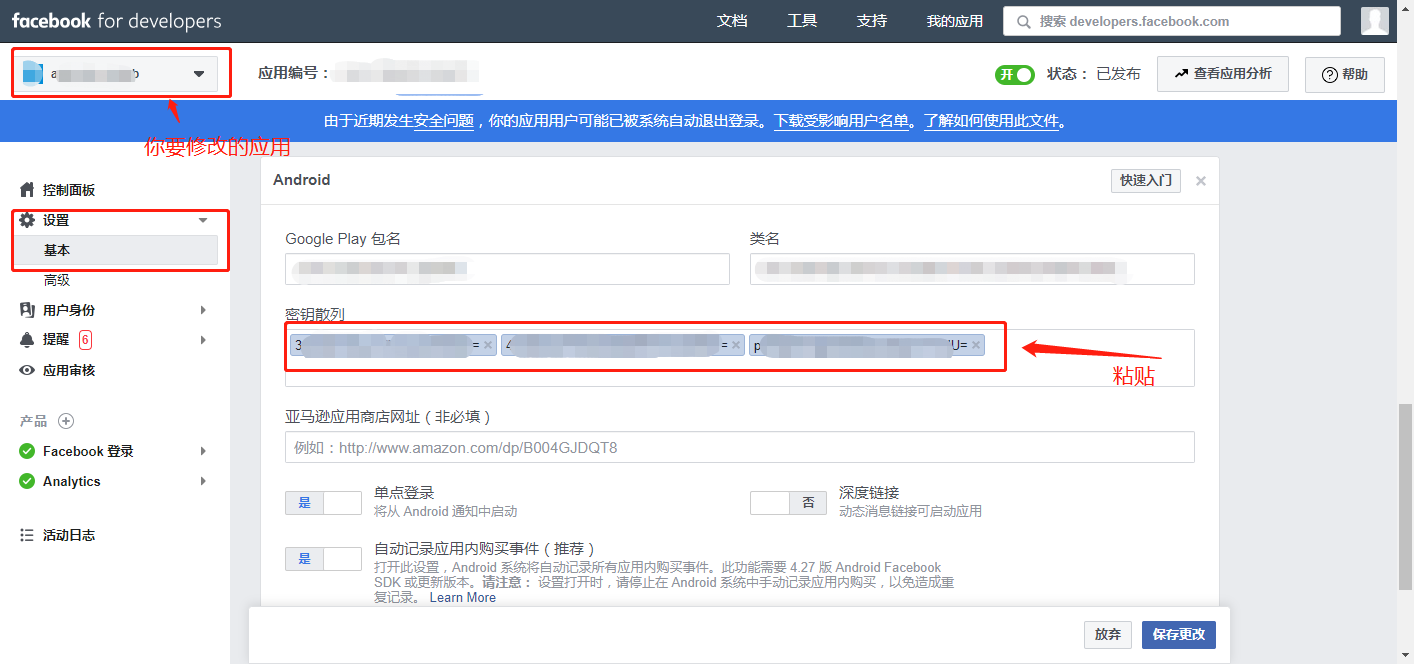Click the Facebook for developers logo

[x=117, y=21]
